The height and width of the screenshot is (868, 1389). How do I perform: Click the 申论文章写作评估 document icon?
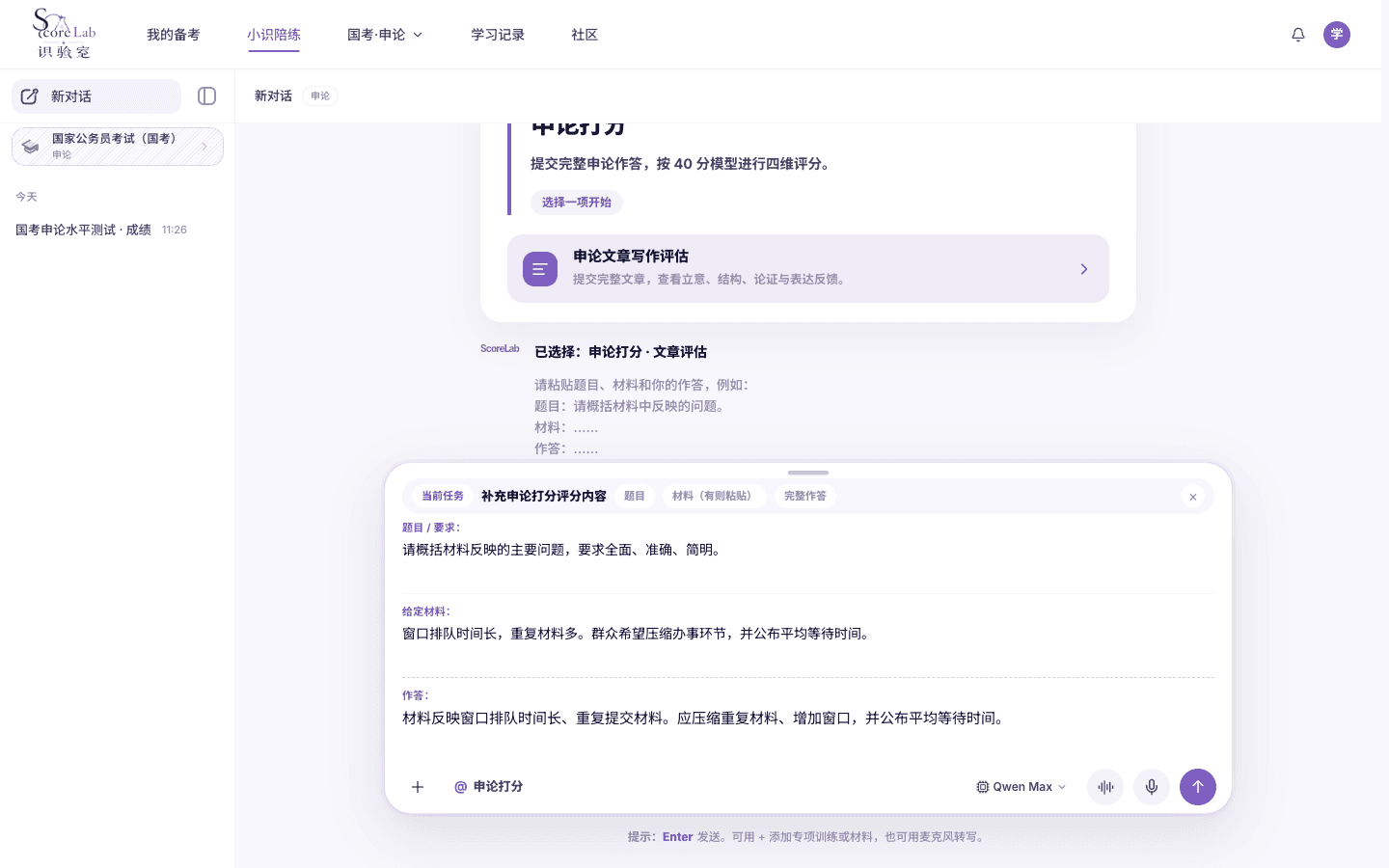tap(540, 269)
